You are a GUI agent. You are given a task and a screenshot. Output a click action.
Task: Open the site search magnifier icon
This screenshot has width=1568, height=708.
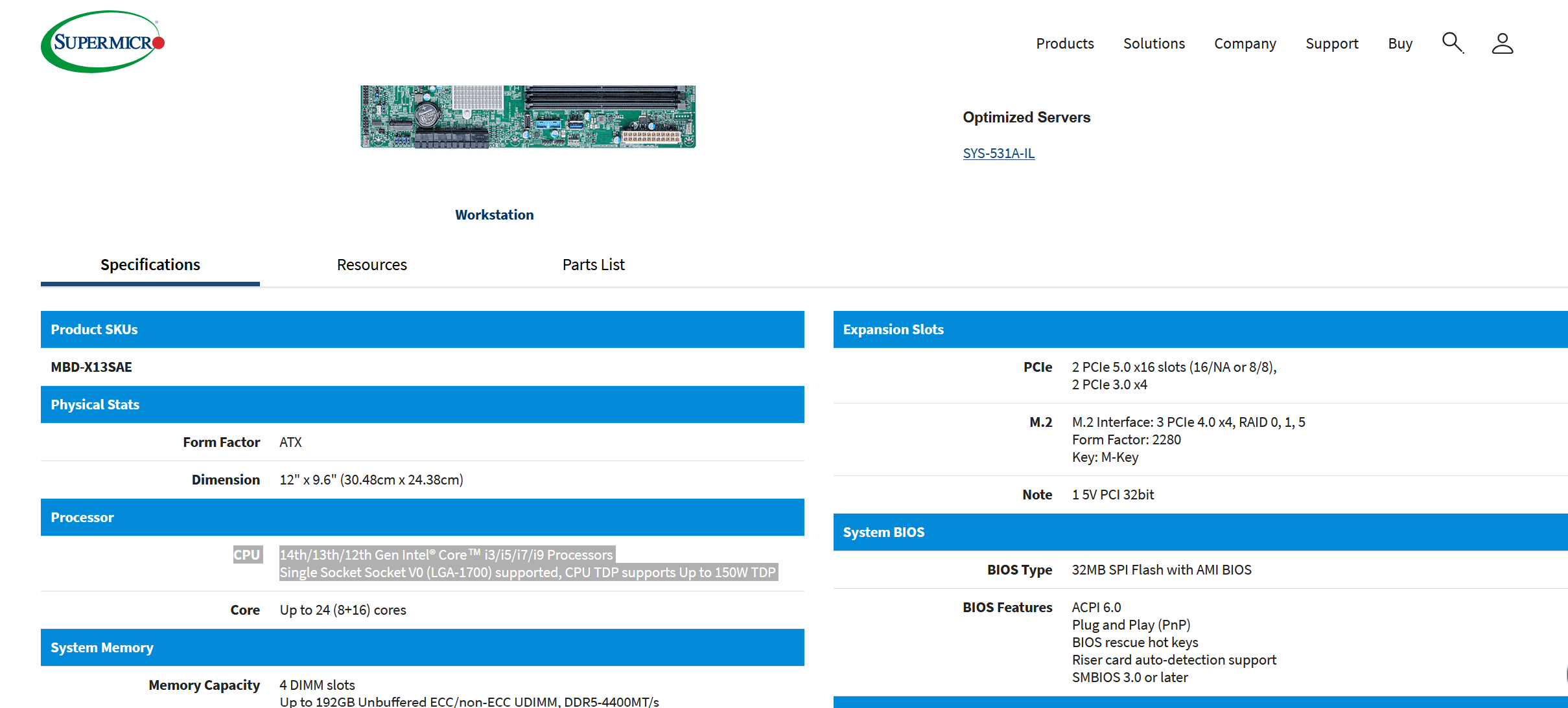1452,43
